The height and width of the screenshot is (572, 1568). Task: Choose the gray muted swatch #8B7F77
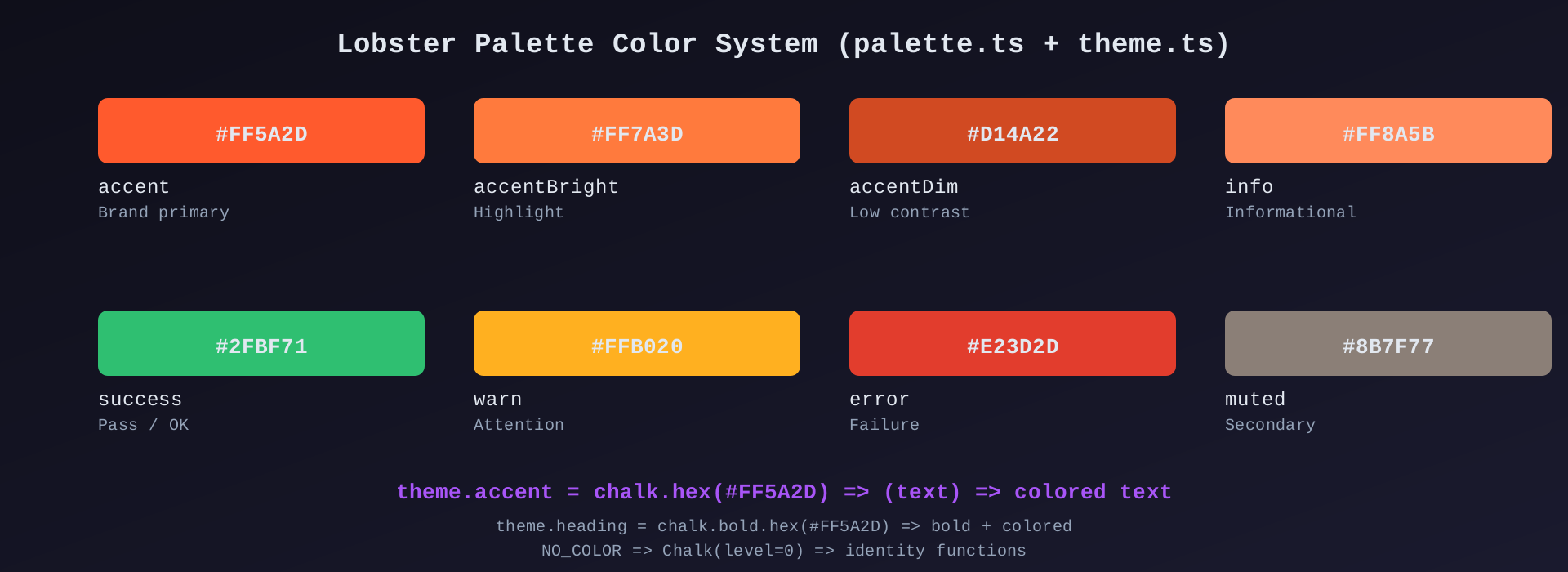click(1388, 343)
